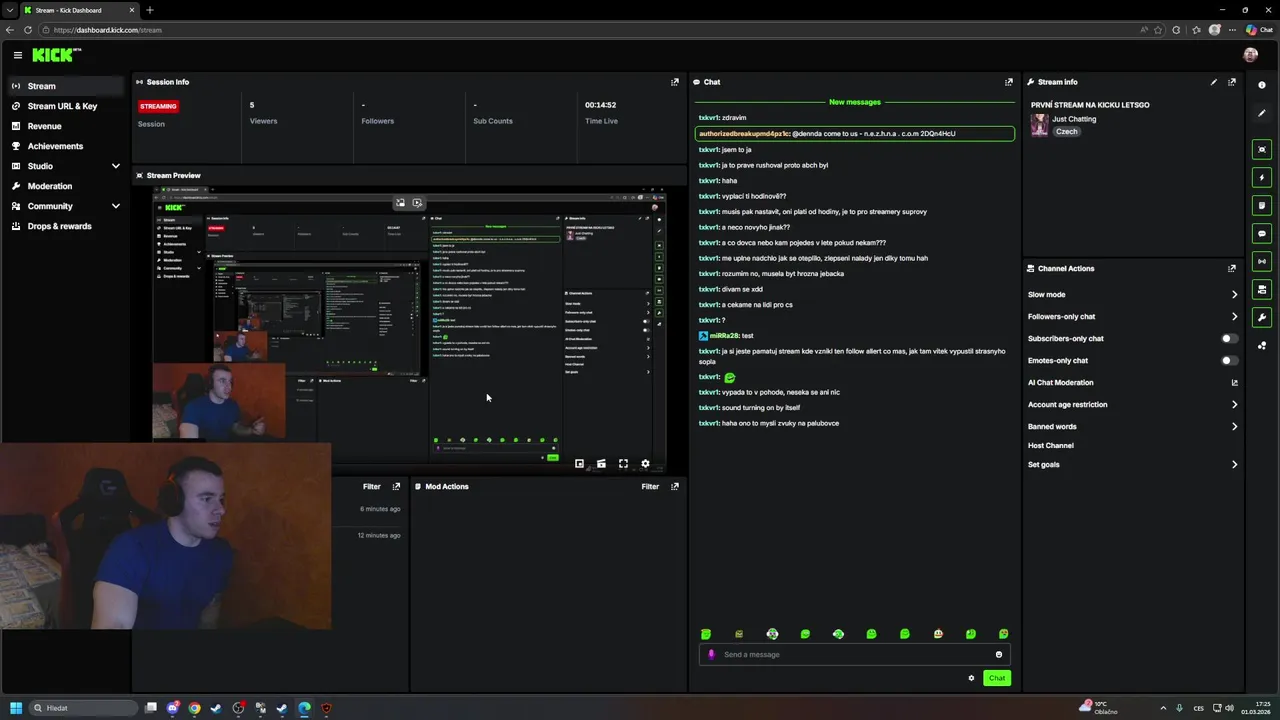This screenshot has width=1280, height=720.
Task: Click the info icon in right sidebar
Action: (x=1262, y=85)
